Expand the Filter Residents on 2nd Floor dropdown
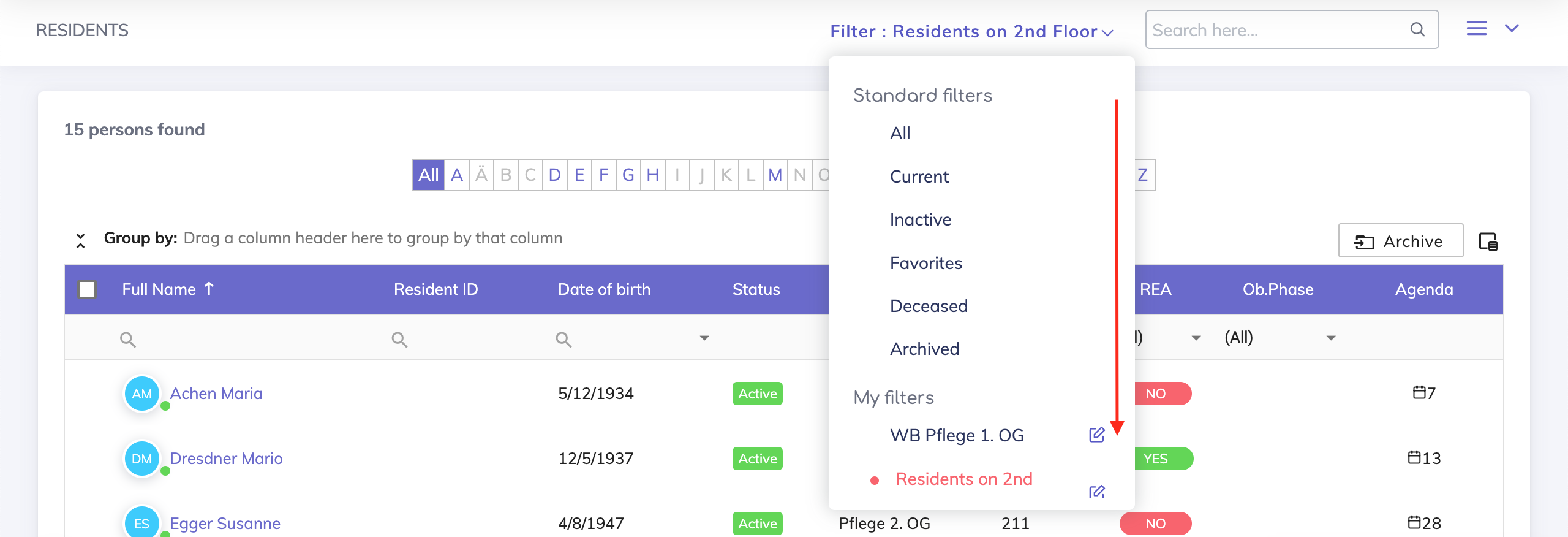Viewport: 1568px width, 537px height. coord(971,31)
